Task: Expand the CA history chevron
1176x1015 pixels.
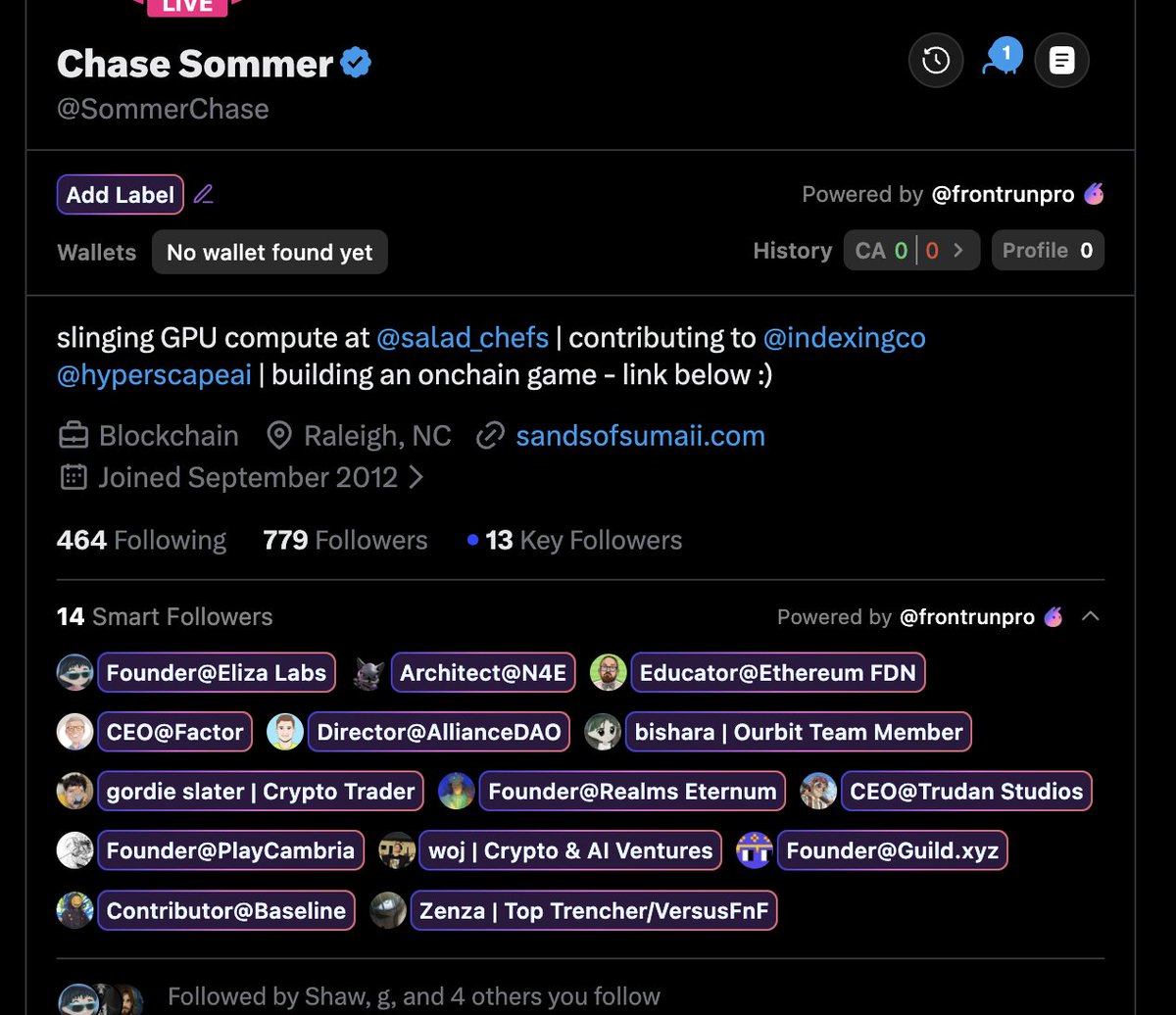Action: point(958,251)
